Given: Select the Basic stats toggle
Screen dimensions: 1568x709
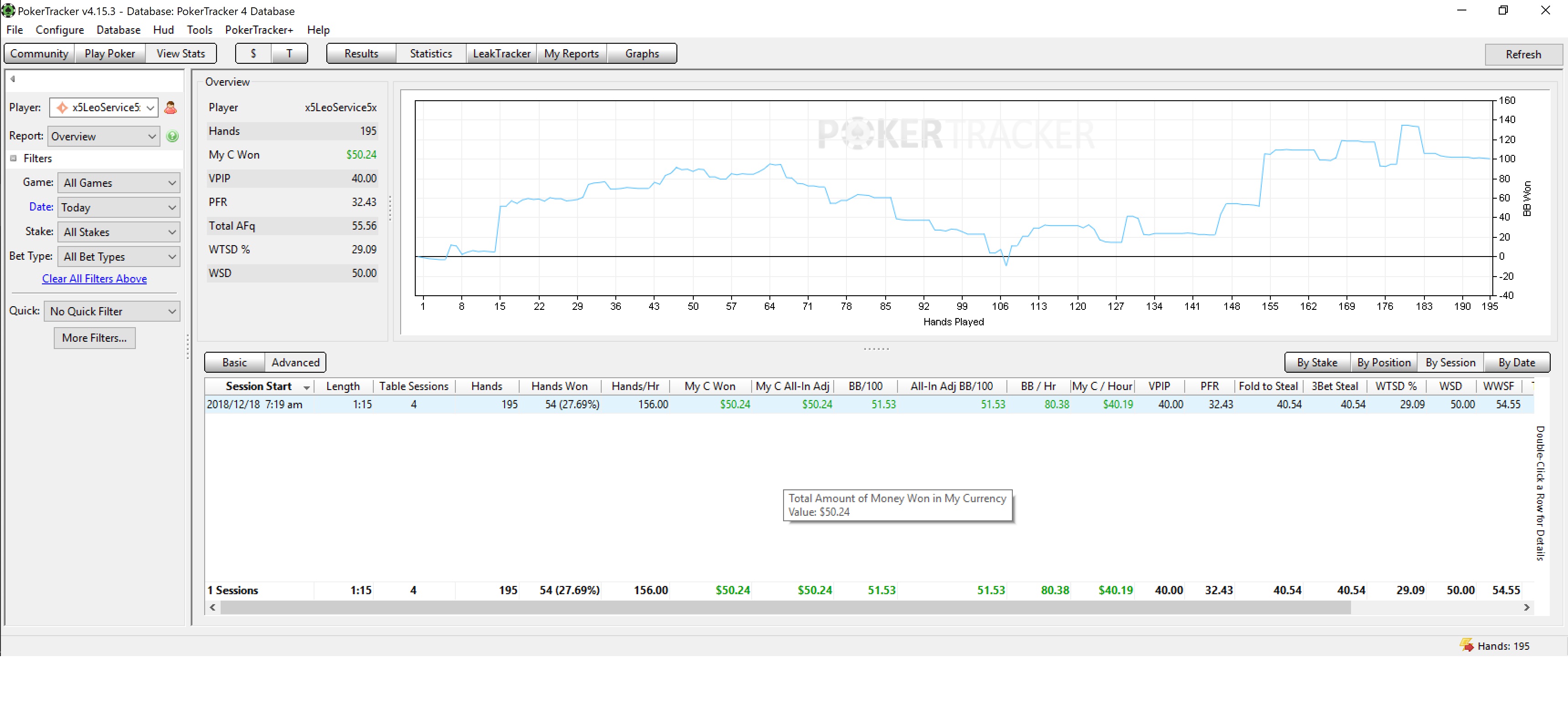Looking at the screenshot, I should click(234, 363).
